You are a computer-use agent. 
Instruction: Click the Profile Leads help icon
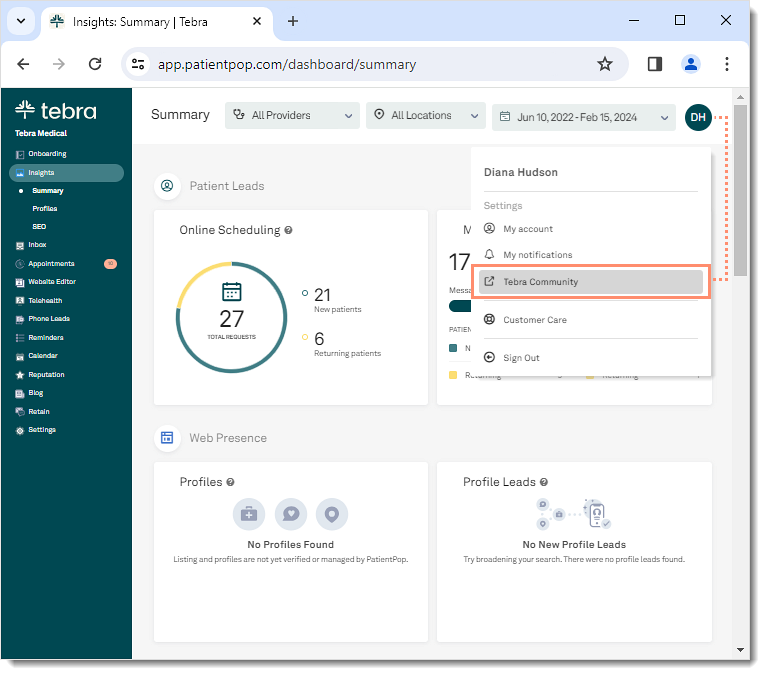544,482
